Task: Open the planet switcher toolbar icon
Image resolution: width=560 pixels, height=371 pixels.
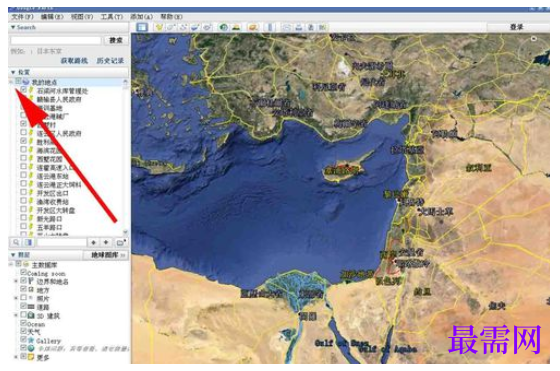Action: [253, 27]
